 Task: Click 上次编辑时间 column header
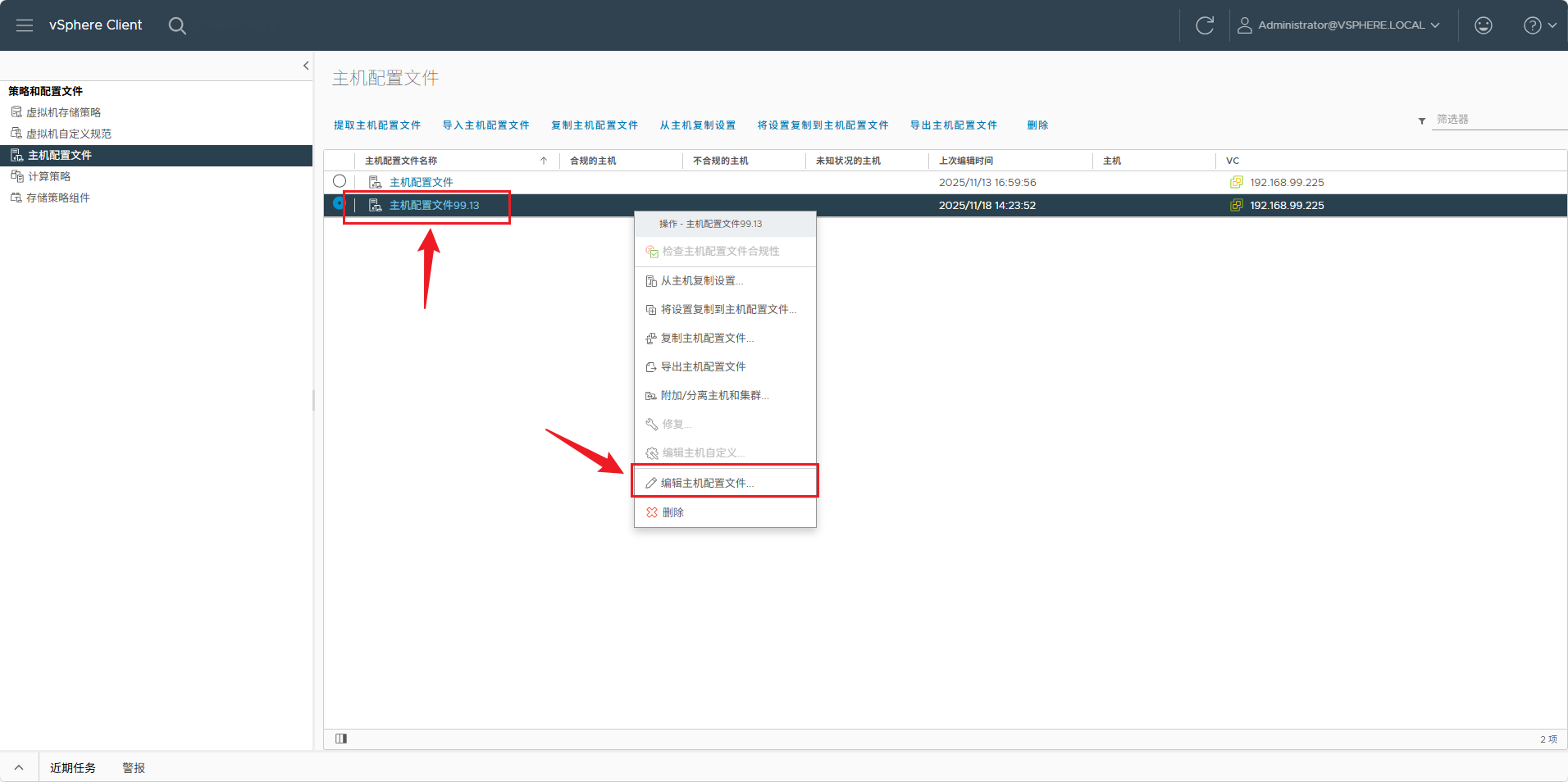coord(966,161)
